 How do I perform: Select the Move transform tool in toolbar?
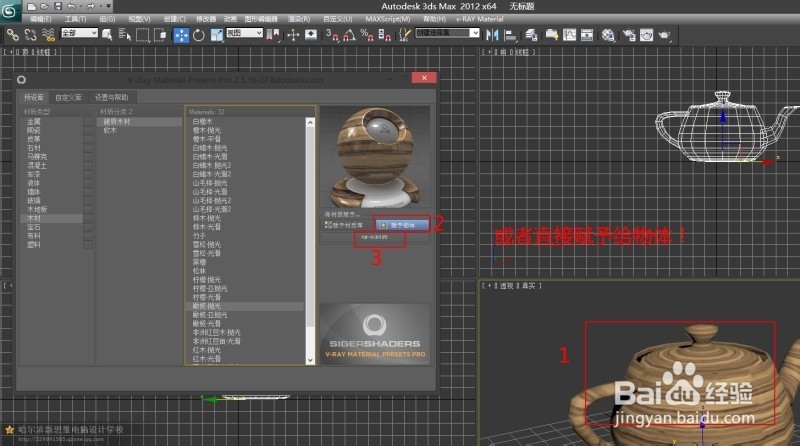tap(182, 35)
